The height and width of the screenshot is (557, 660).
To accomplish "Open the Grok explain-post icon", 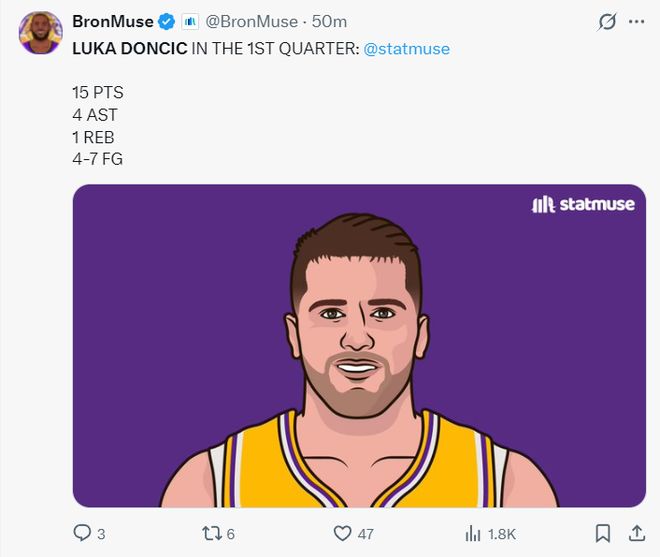I will coord(606,22).
